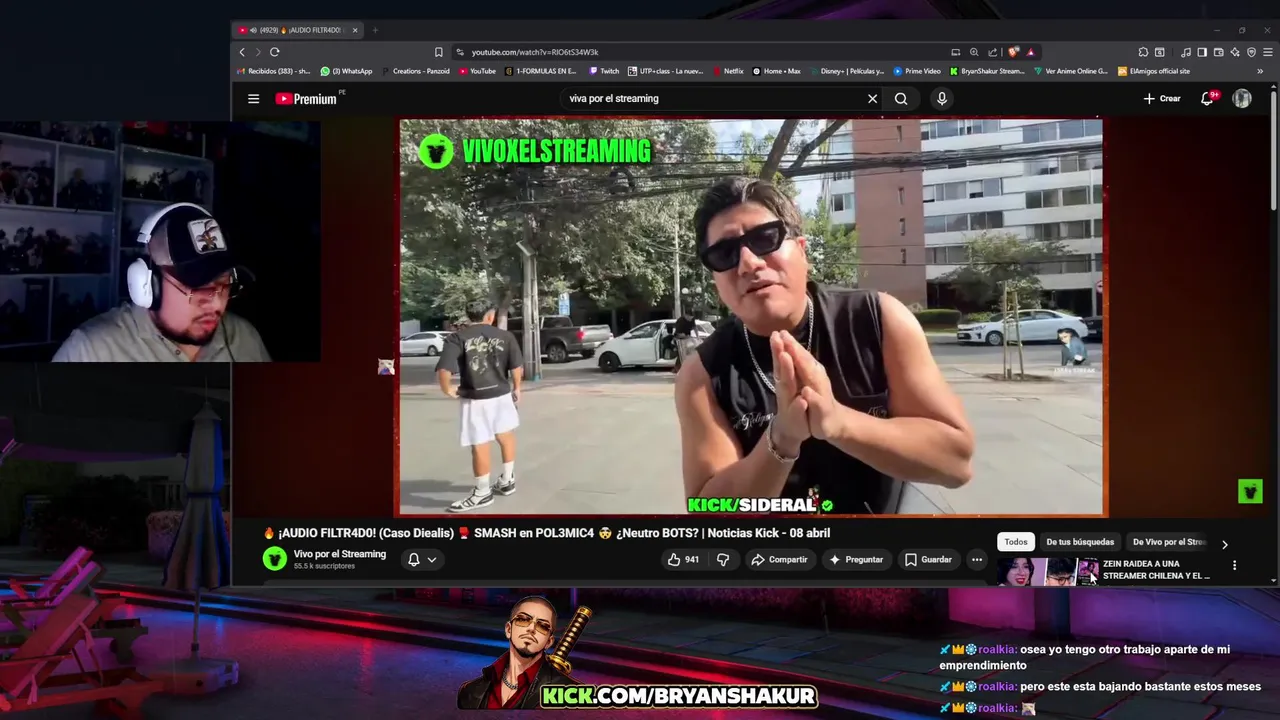Bookmark this page via the address bar icon
The width and height of the screenshot is (1280, 720).
coord(438,52)
